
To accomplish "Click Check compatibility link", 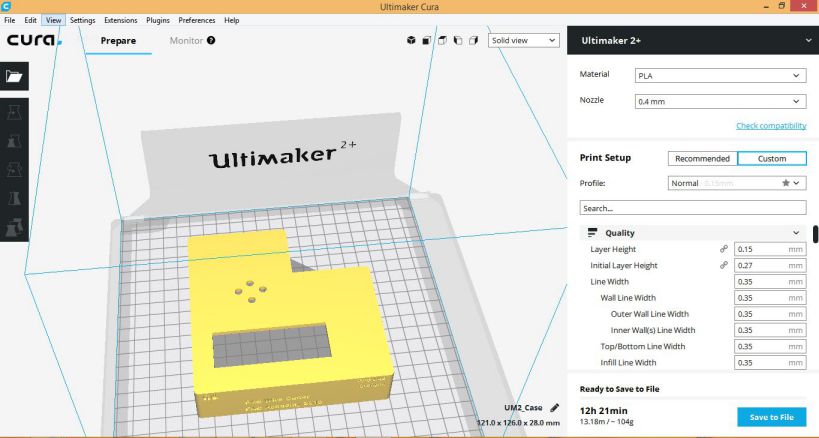I will 771,126.
